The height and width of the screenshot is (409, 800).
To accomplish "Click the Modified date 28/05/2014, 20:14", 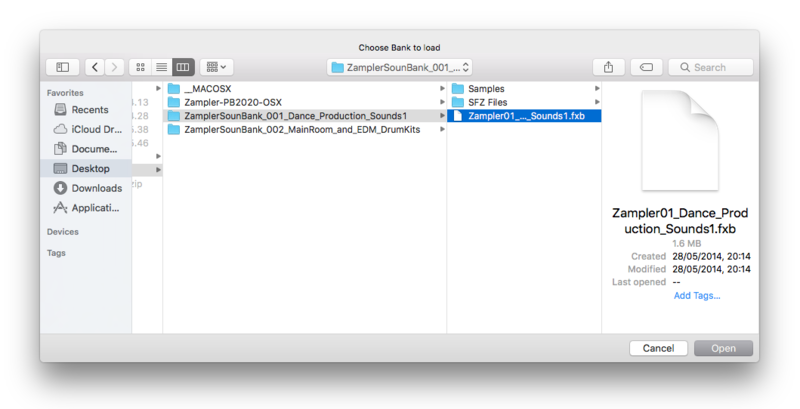I will pyautogui.click(x=711, y=269).
